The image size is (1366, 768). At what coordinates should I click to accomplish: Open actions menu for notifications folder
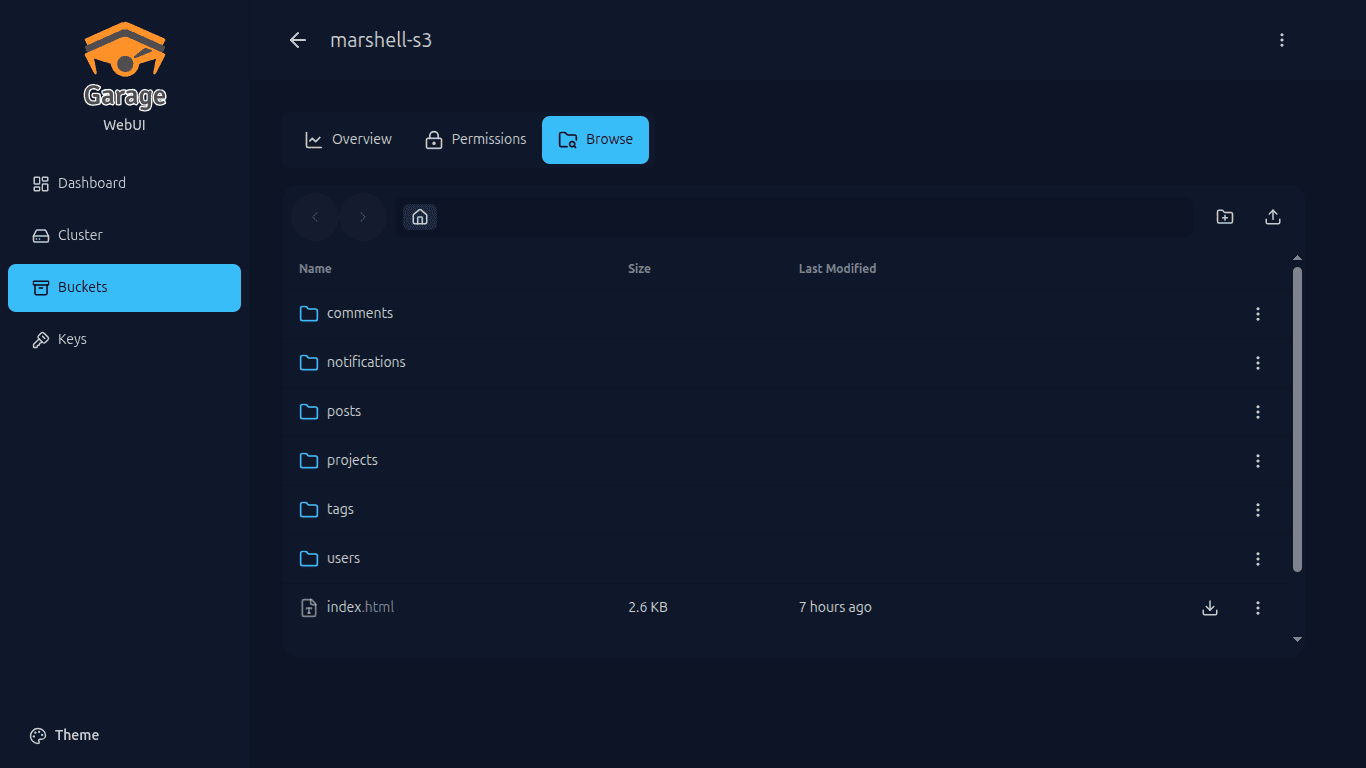click(1258, 363)
